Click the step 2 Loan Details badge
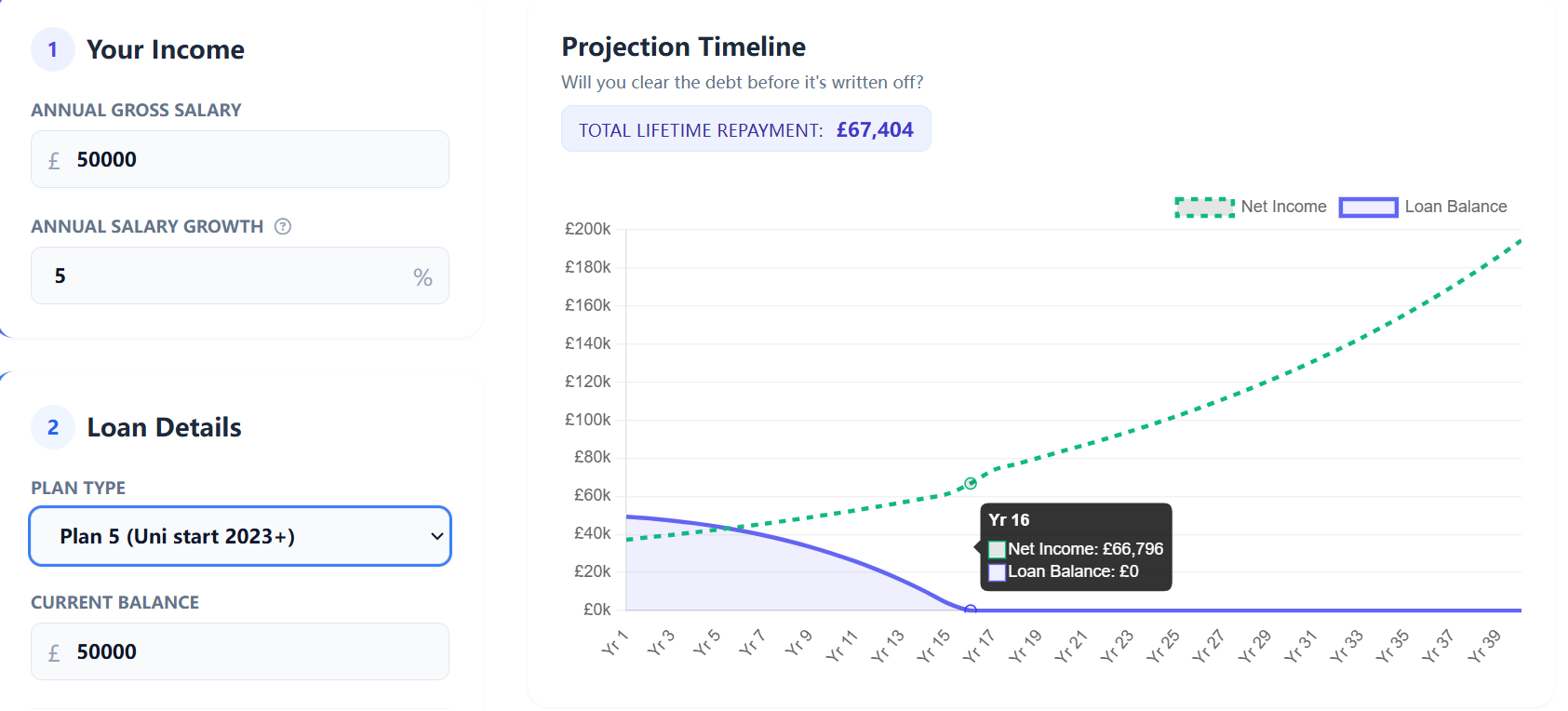Image resolution: width=1568 pixels, height=711 pixels. click(x=53, y=427)
